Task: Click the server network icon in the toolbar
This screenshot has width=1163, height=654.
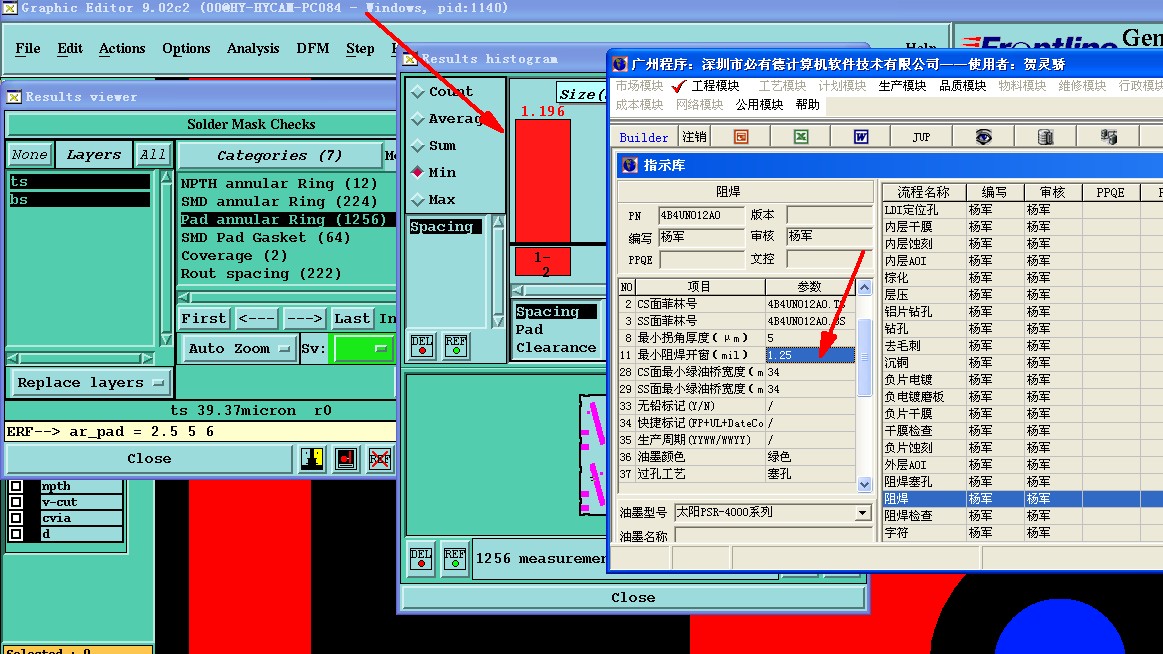Action: click(x=1109, y=137)
